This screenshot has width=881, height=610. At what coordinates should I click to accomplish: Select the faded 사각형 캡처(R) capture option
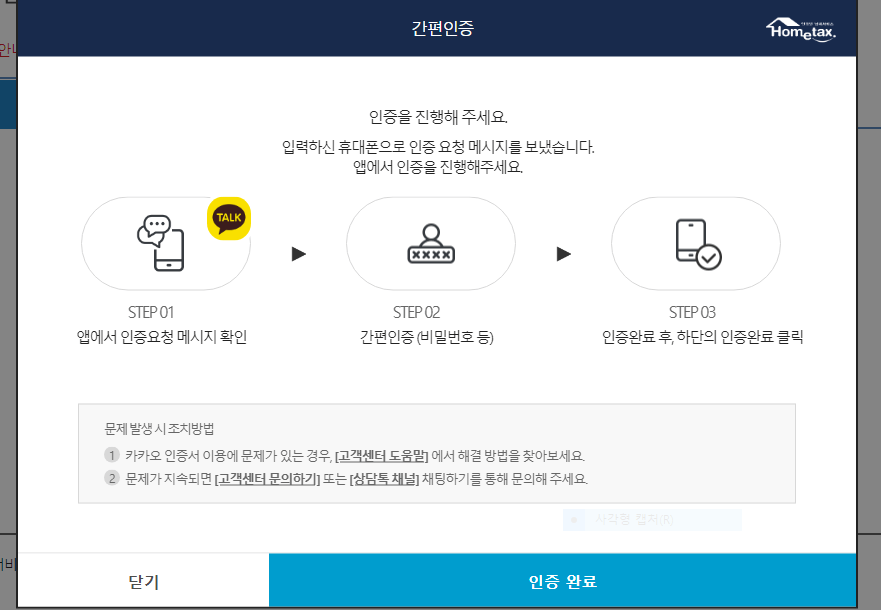[652, 519]
